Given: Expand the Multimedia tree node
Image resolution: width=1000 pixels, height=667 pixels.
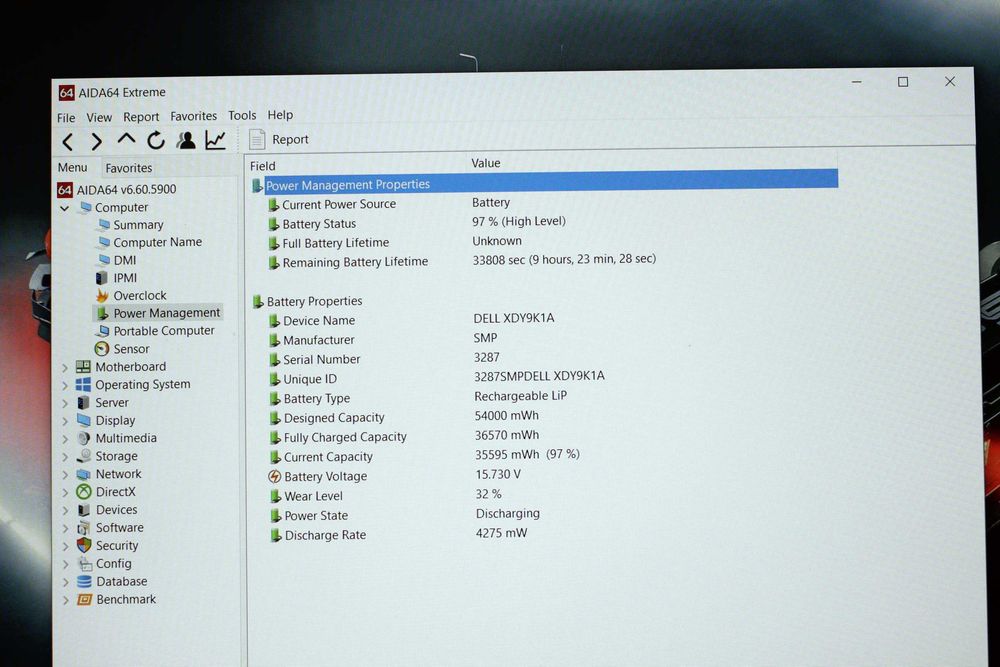Looking at the screenshot, I should click(65, 439).
